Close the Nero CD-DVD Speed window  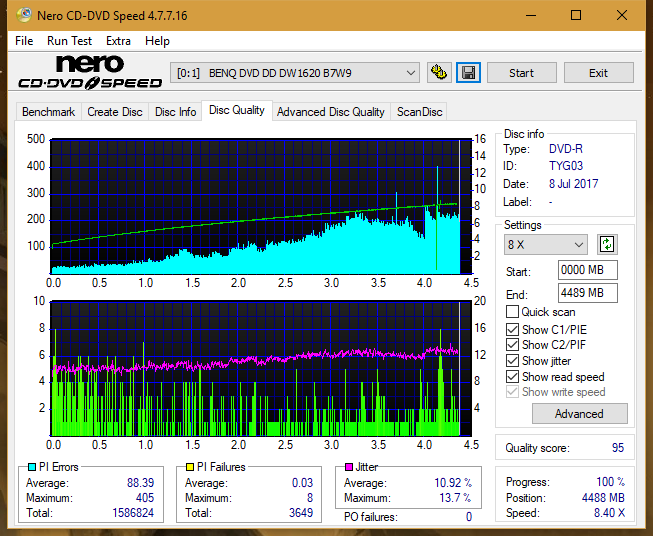622,15
